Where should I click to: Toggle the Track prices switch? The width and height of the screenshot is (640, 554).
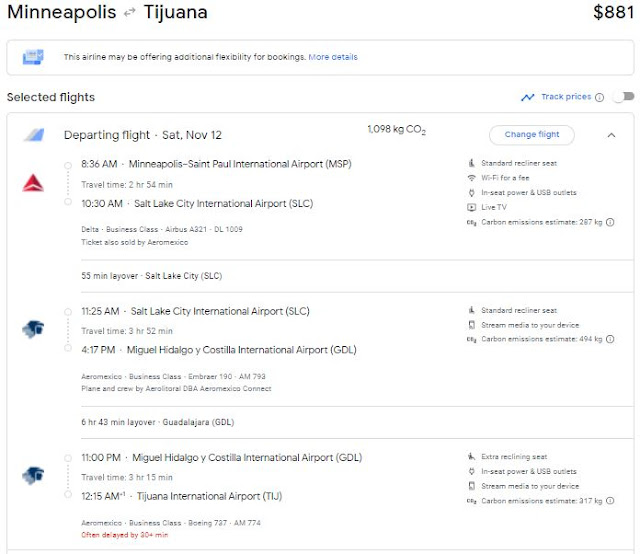[x=623, y=97]
